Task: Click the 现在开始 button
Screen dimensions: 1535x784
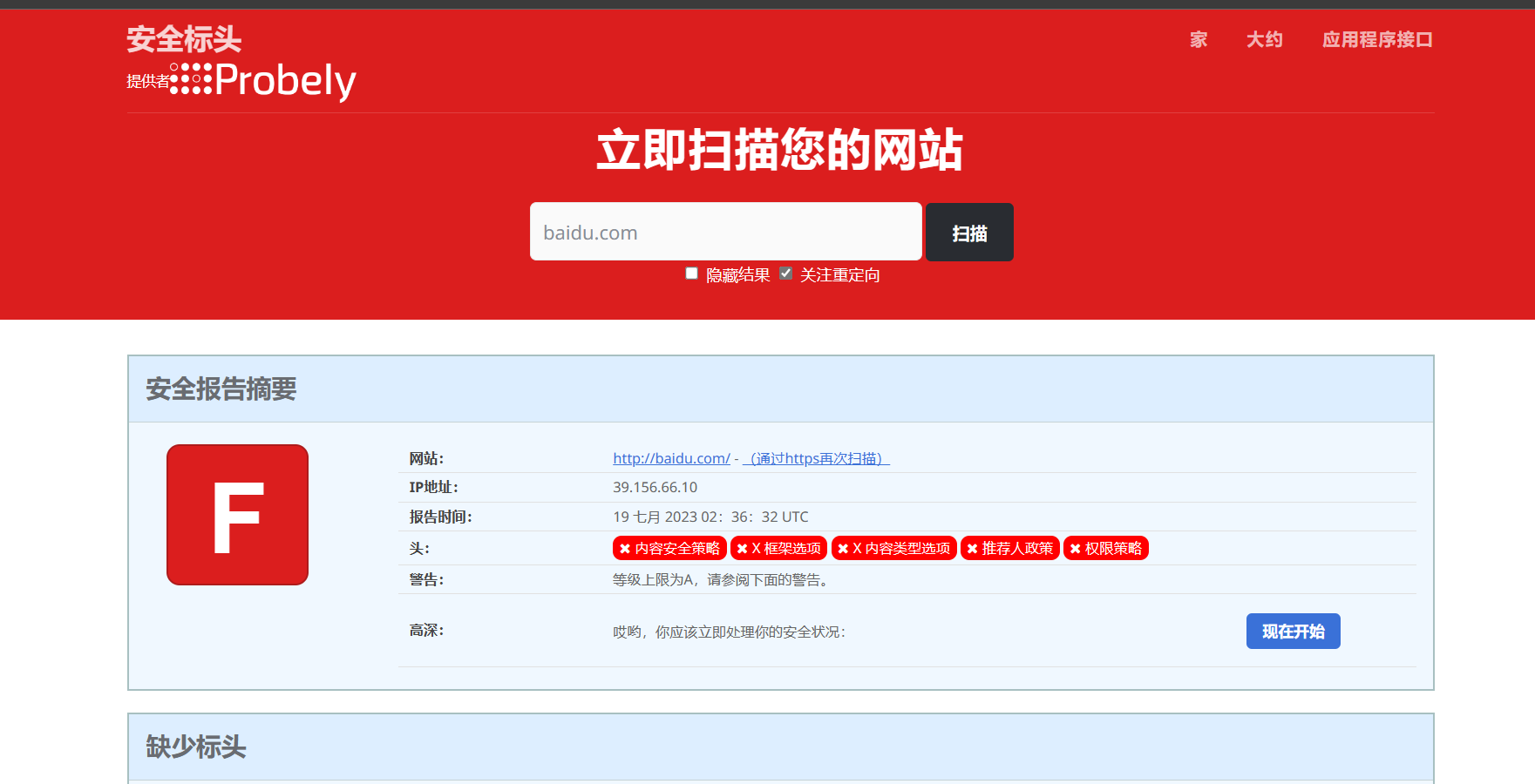Action: [1293, 632]
